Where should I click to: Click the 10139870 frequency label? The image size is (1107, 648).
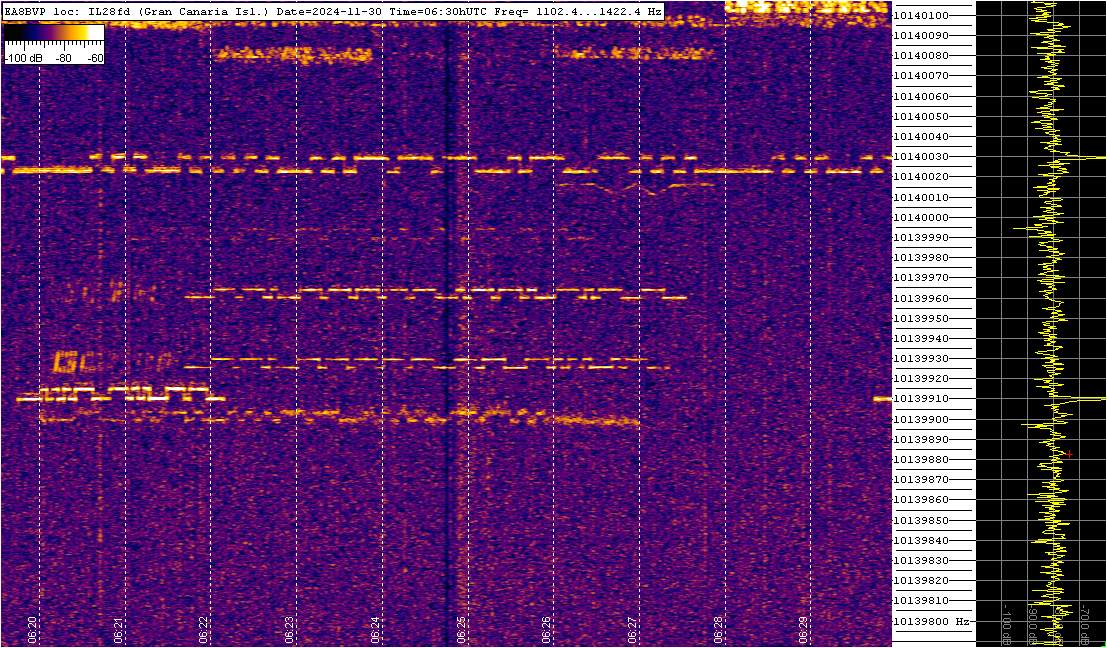tap(921, 479)
